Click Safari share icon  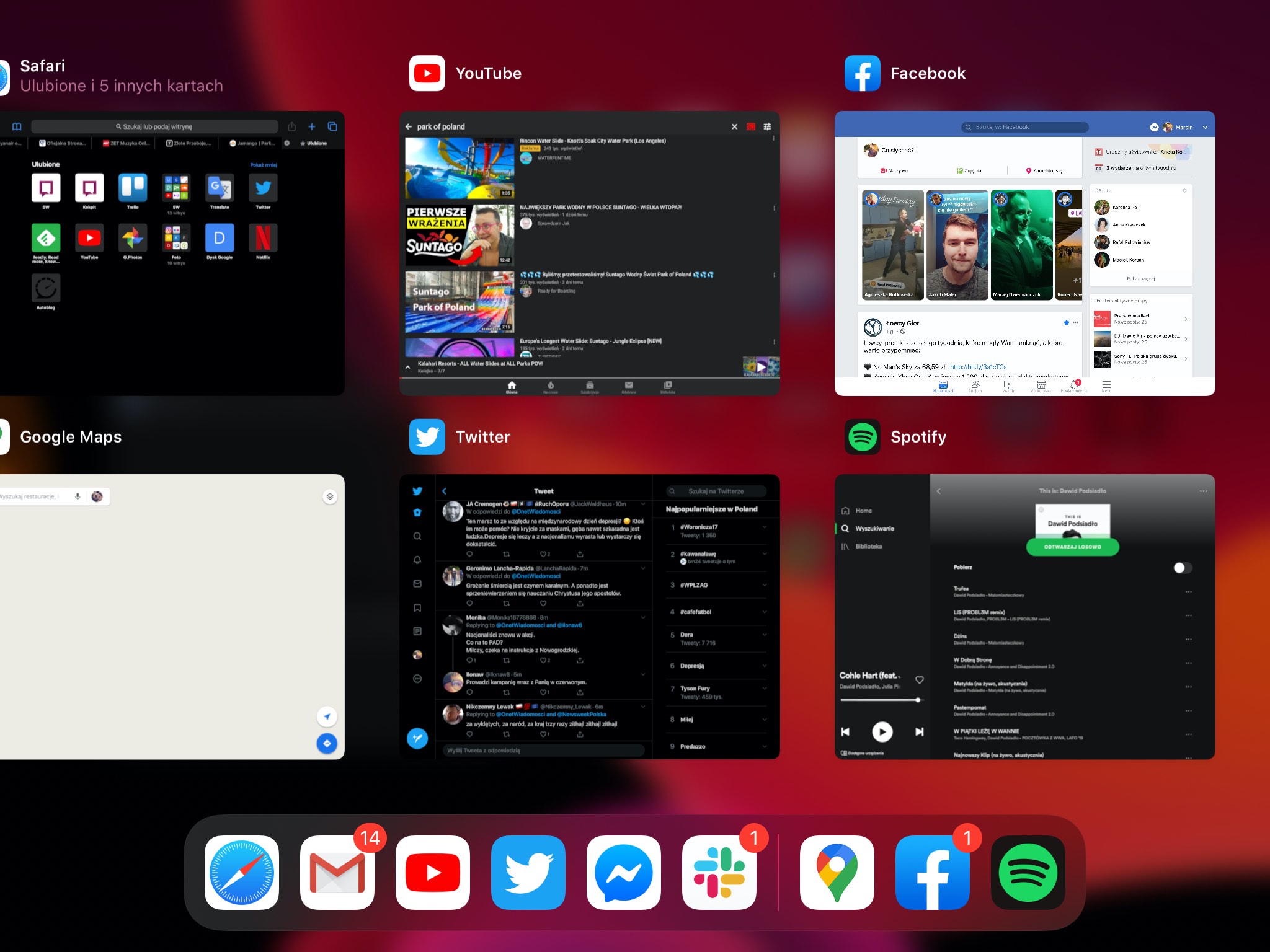click(291, 126)
